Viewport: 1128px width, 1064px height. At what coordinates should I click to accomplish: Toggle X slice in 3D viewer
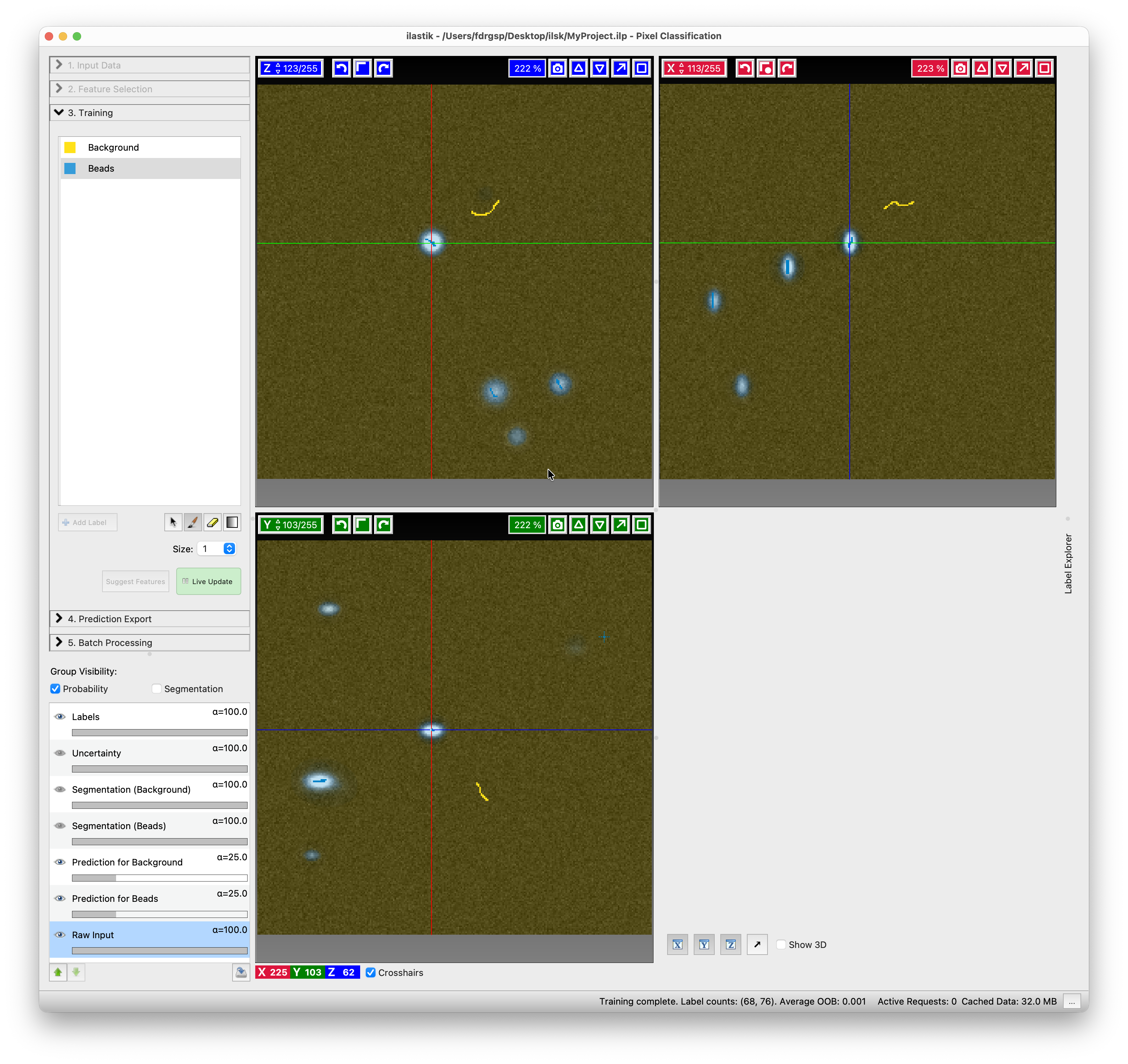678,944
